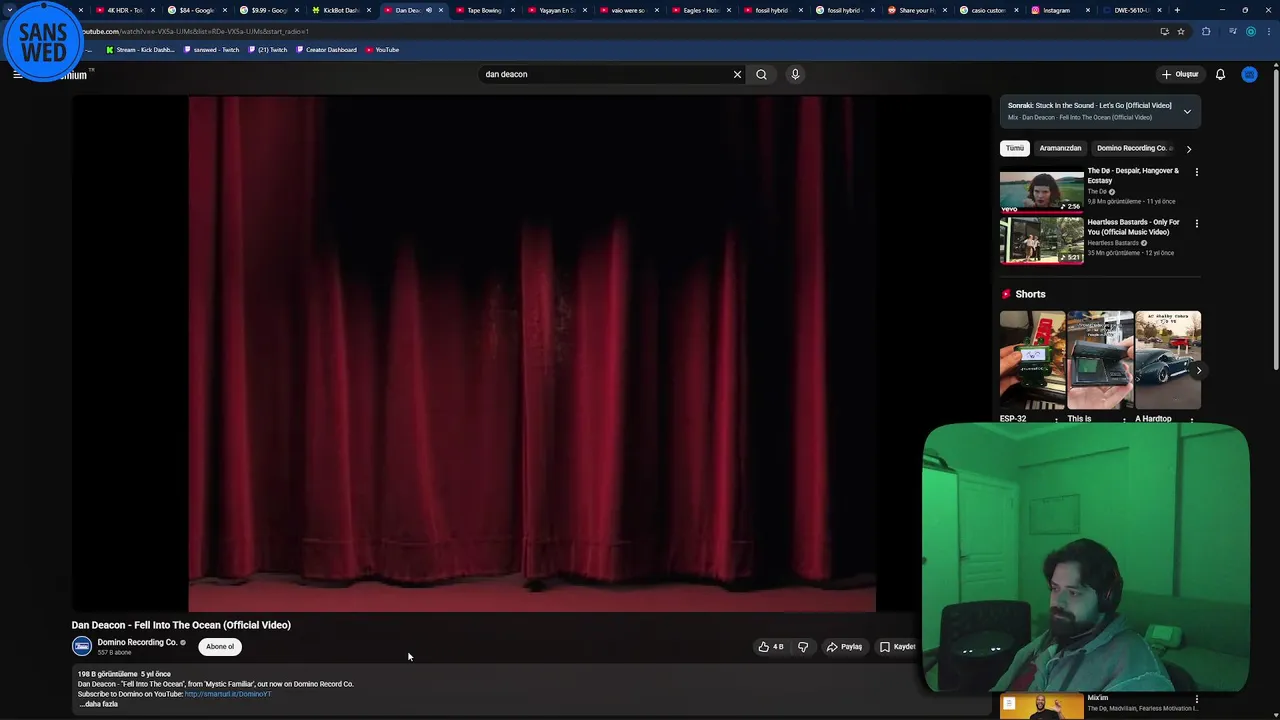Dislike the video with thumbs-down
This screenshot has height=720, width=1280.
pos(803,647)
